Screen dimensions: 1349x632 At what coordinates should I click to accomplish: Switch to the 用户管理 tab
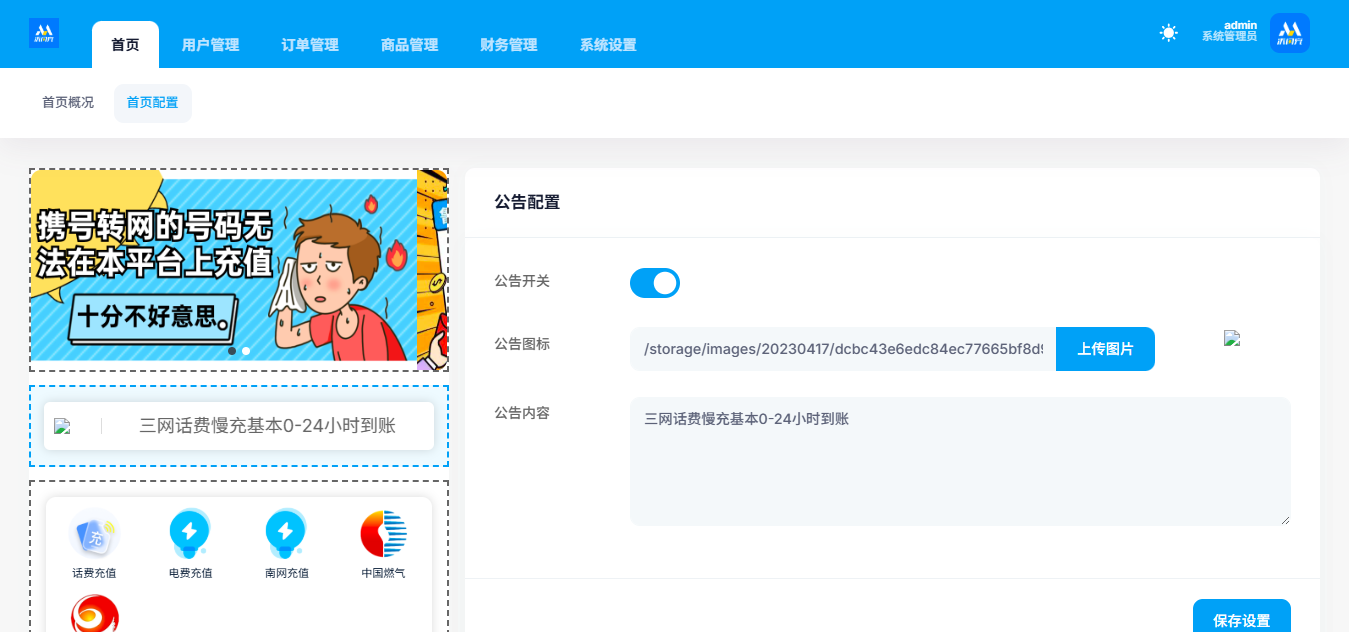[x=210, y=45]
